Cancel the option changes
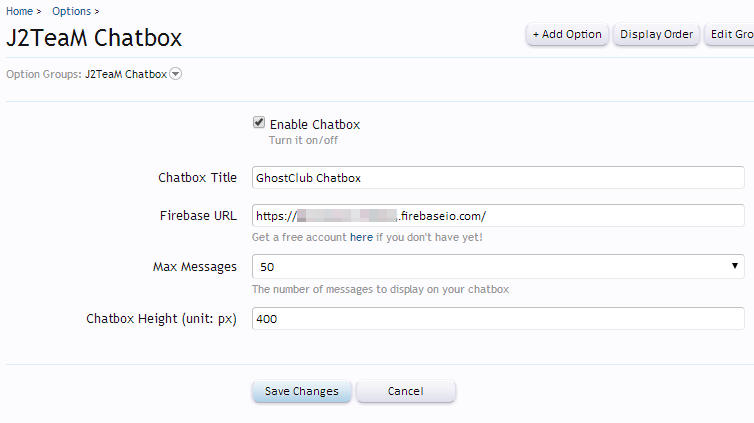The width and height of the screenshot is (754, 423). (405, 391)
